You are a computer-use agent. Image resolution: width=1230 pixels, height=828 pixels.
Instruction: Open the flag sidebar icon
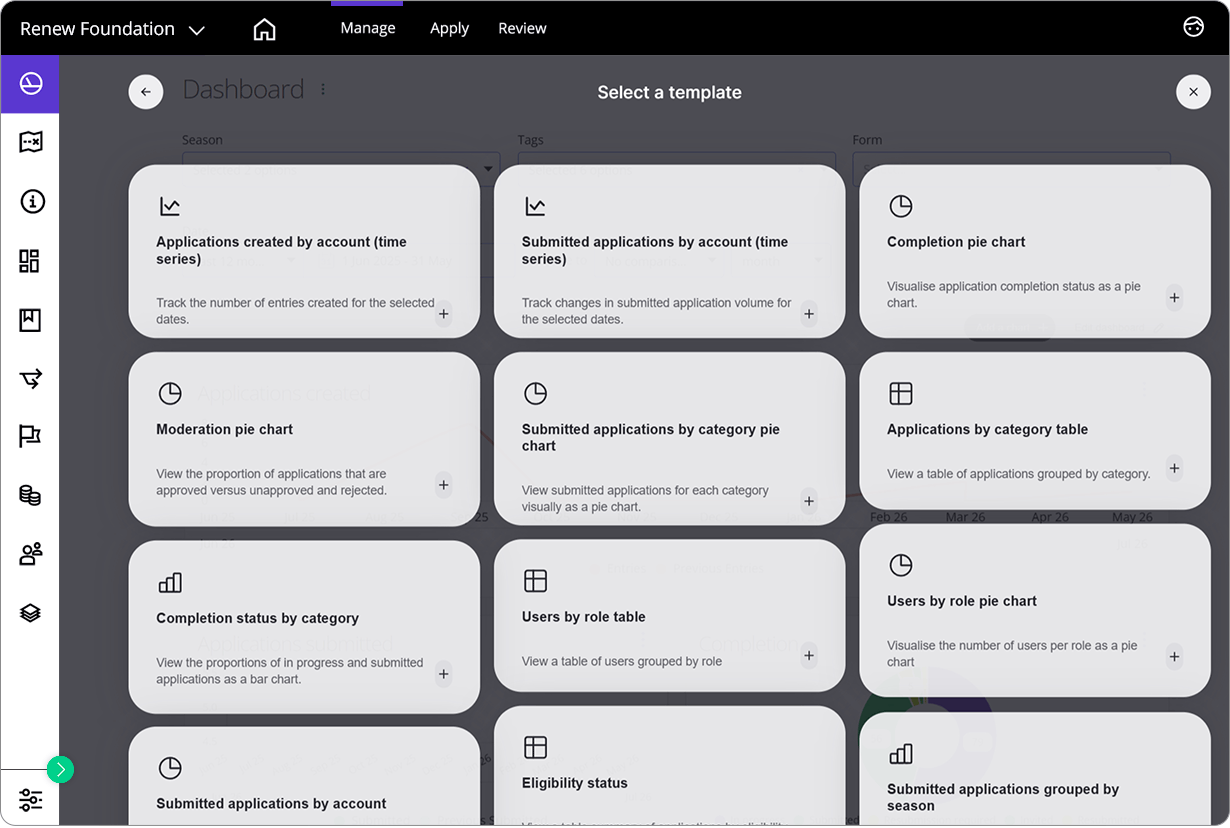pyautogui.click(x=30, y=436)
